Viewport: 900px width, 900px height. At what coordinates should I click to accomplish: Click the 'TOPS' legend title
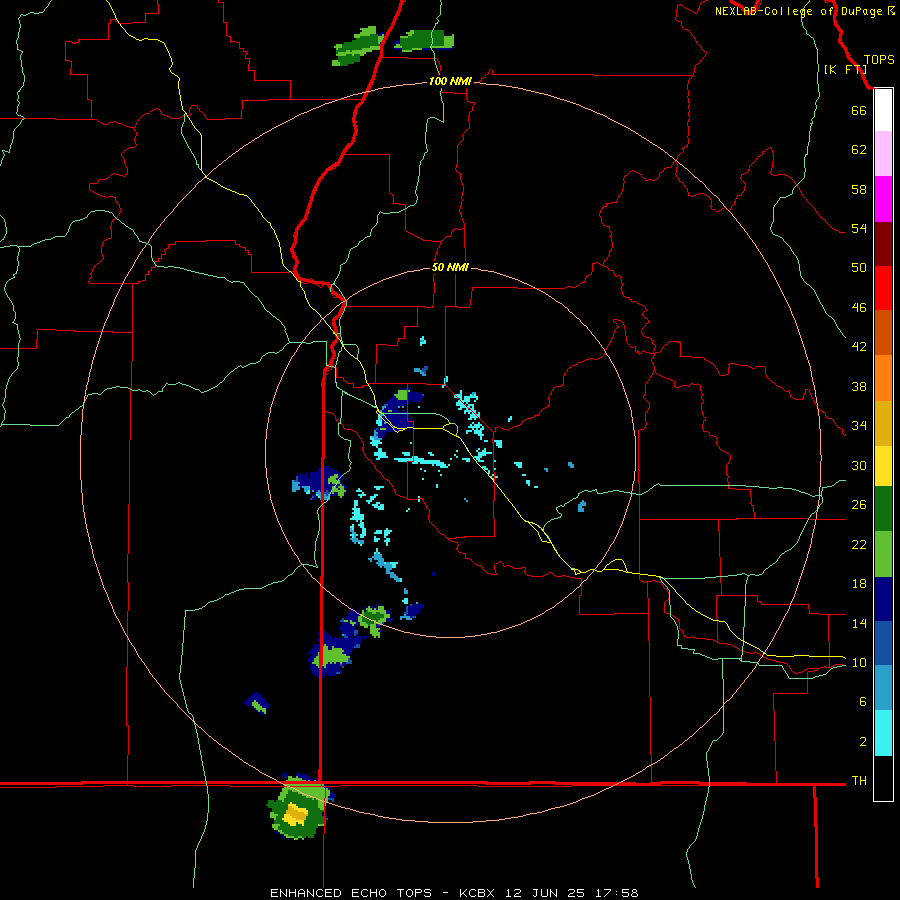[879, 60]
